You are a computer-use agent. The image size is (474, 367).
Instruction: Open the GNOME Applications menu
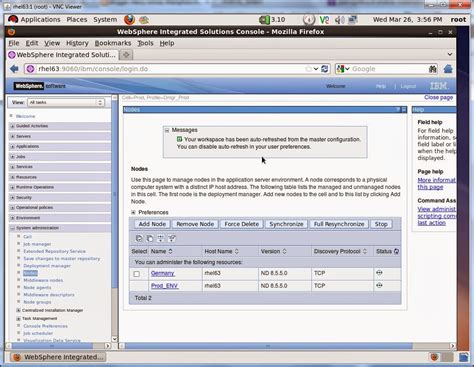[x=40, y=20]
